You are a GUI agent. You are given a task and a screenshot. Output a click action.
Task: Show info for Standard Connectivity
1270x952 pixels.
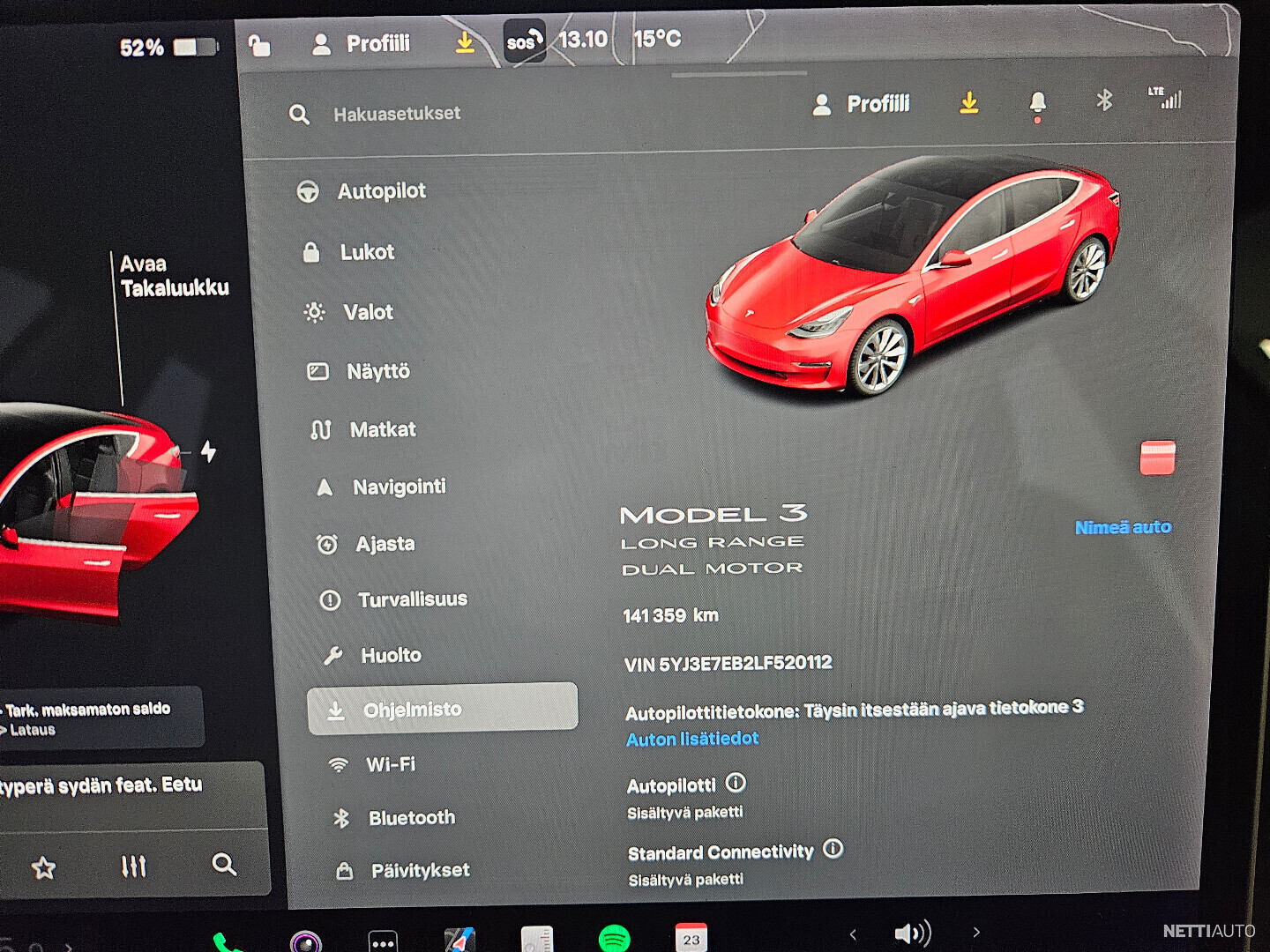pos(833,849)
